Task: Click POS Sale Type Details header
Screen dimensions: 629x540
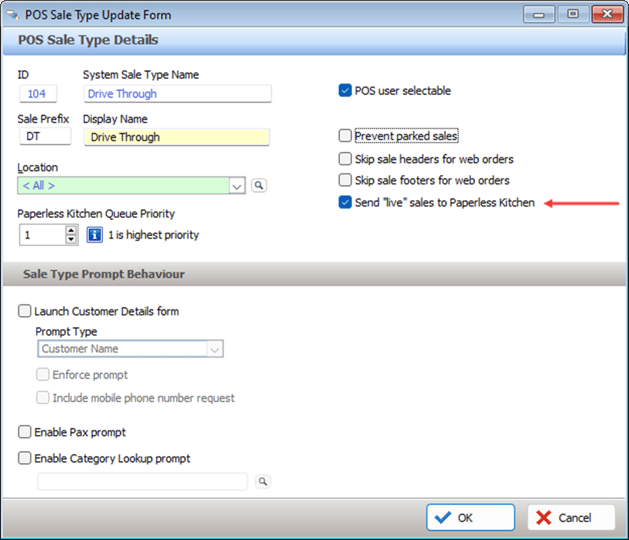Action: click(x=88, y=40)
